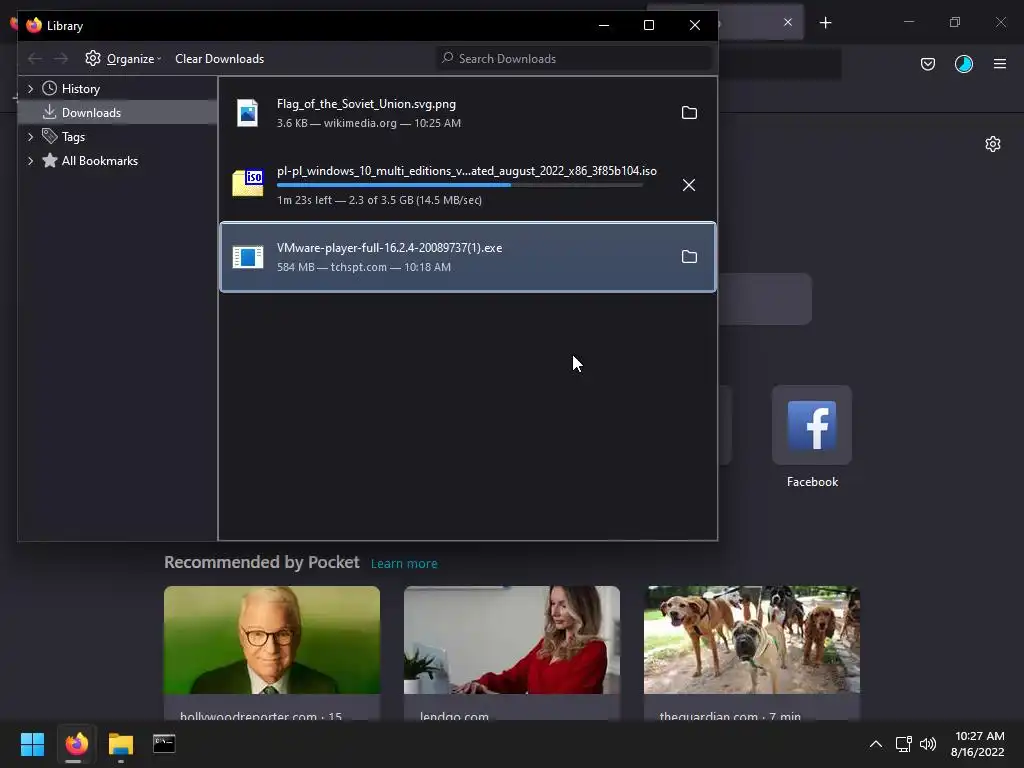Select Tags in the sidebar
The image size is (1024, 768).
[x=73, y=137]
